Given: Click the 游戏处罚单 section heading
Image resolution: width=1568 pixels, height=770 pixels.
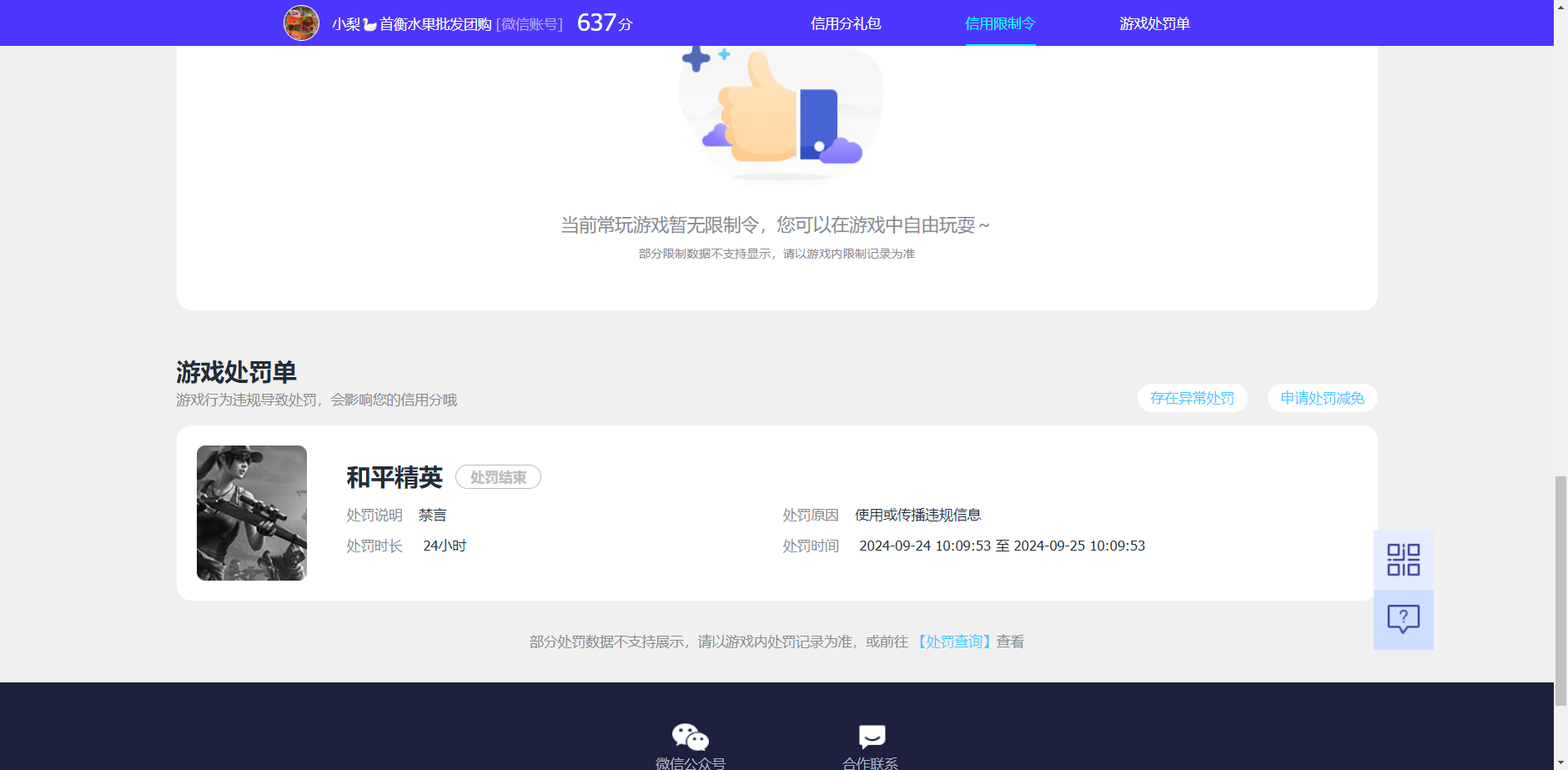Looking at the screenshot, I should [x=236, y=372].
